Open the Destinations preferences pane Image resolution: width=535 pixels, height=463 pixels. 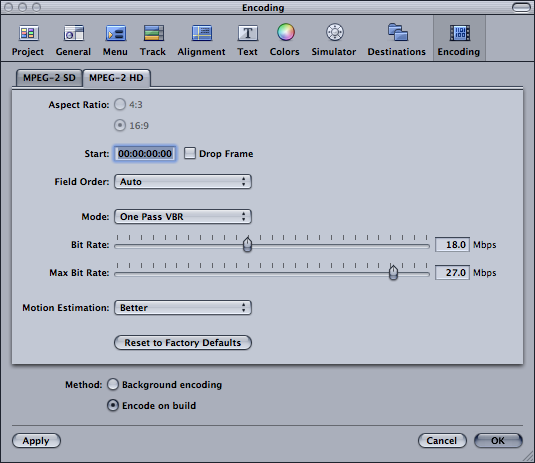397,40
